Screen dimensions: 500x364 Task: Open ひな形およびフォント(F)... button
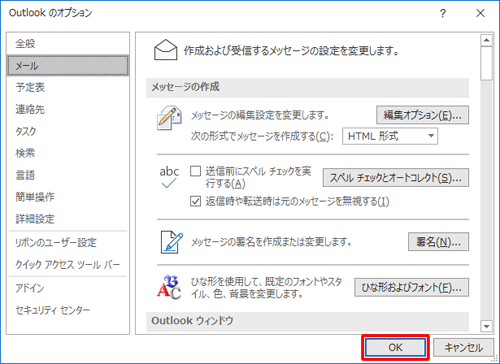tap(411, 287)
